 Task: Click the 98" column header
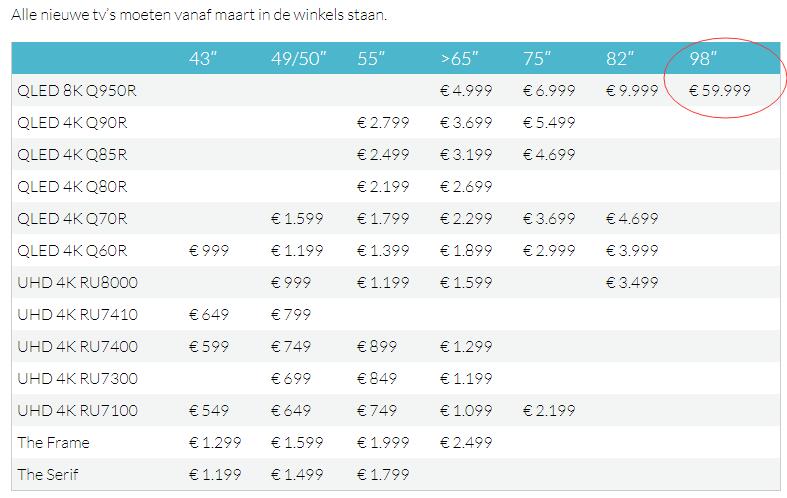[703, 59]
